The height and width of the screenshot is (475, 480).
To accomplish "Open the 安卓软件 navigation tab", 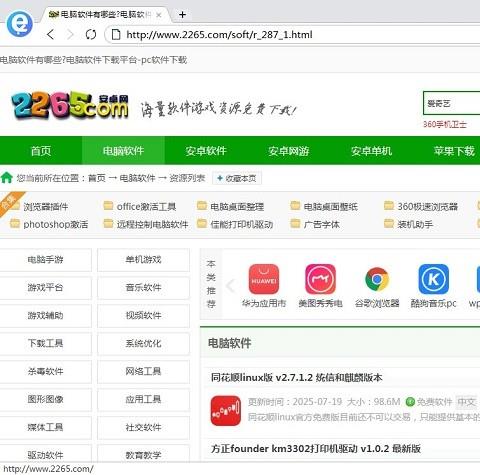I will tap(206, 151).
